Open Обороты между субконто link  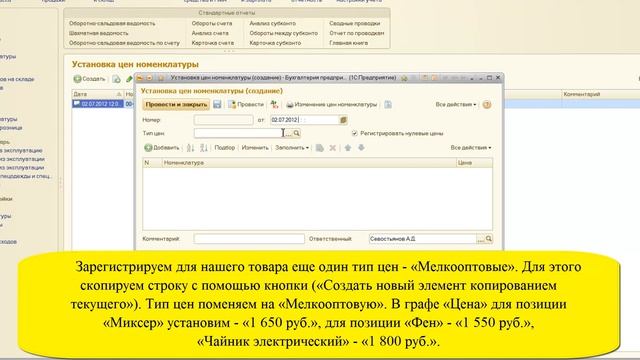tap(283, 33)
